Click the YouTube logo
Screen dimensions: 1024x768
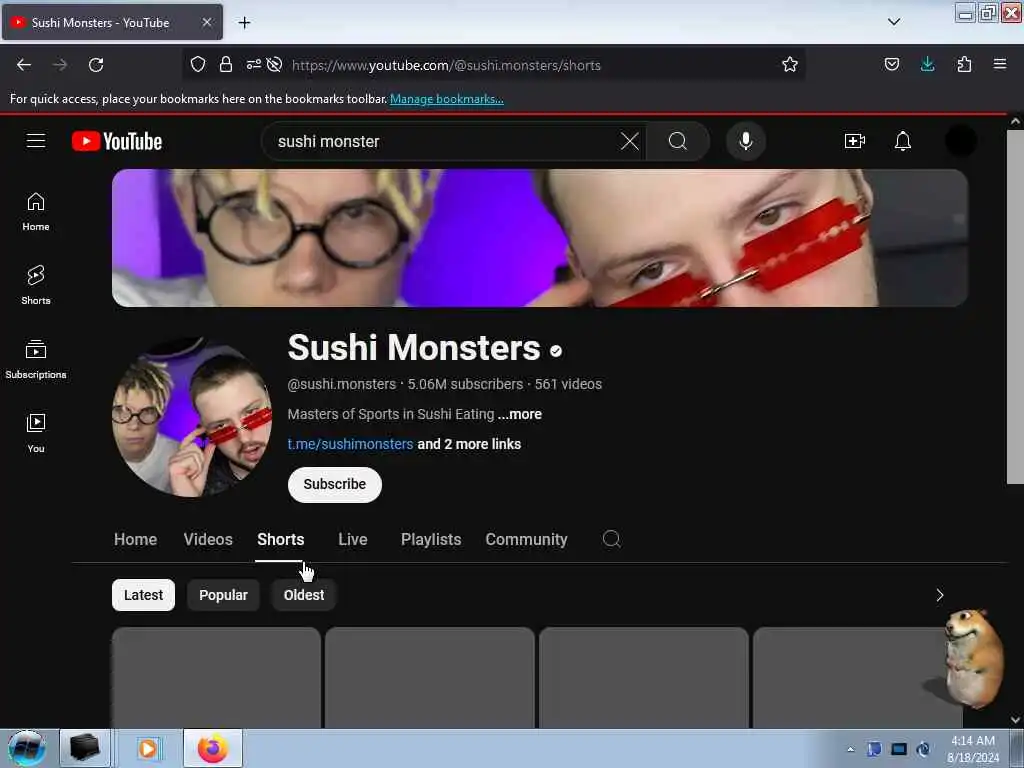click(x=117, y=141)
